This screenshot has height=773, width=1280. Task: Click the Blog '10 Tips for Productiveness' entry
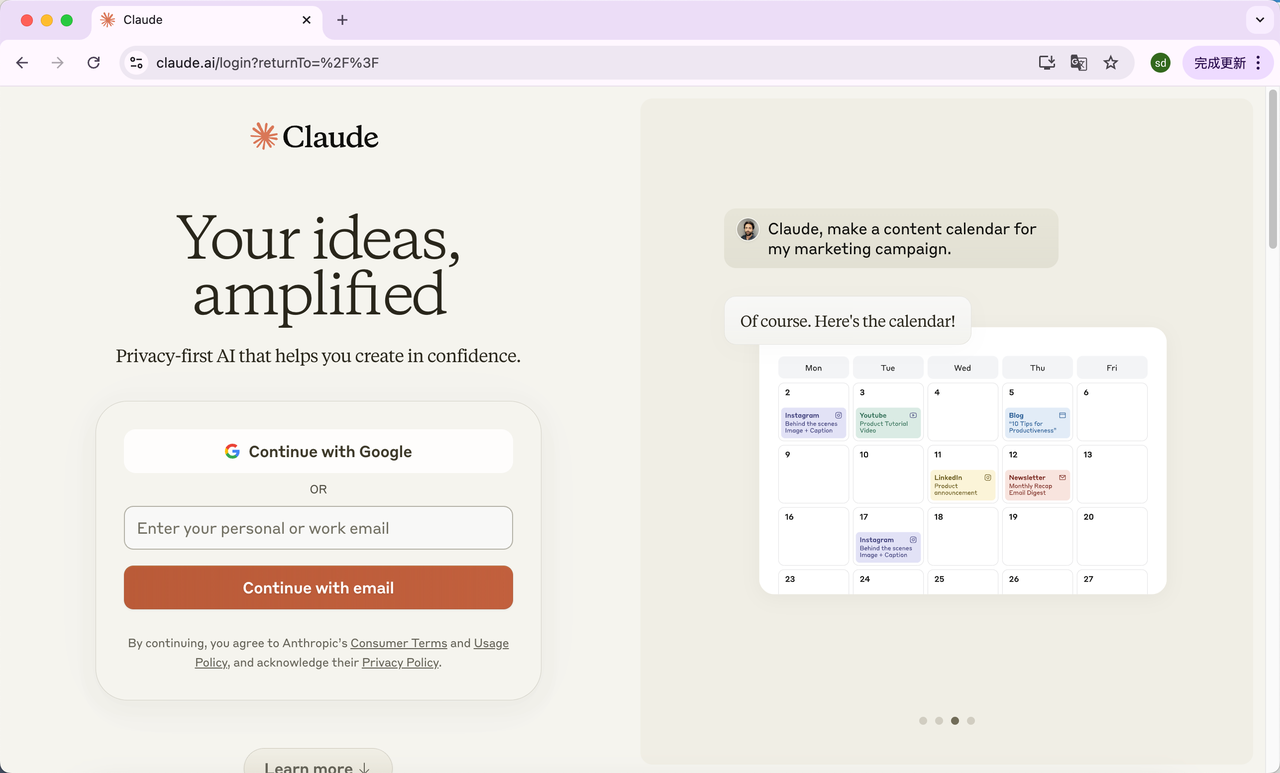pyautogui.click(x=1038, y=422)
